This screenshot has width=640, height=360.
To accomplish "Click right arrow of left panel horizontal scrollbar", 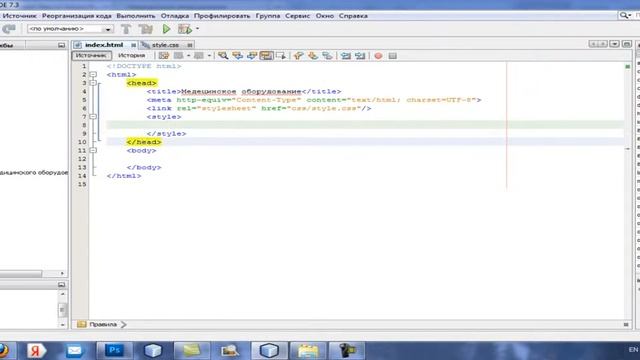I will [62, 273].
